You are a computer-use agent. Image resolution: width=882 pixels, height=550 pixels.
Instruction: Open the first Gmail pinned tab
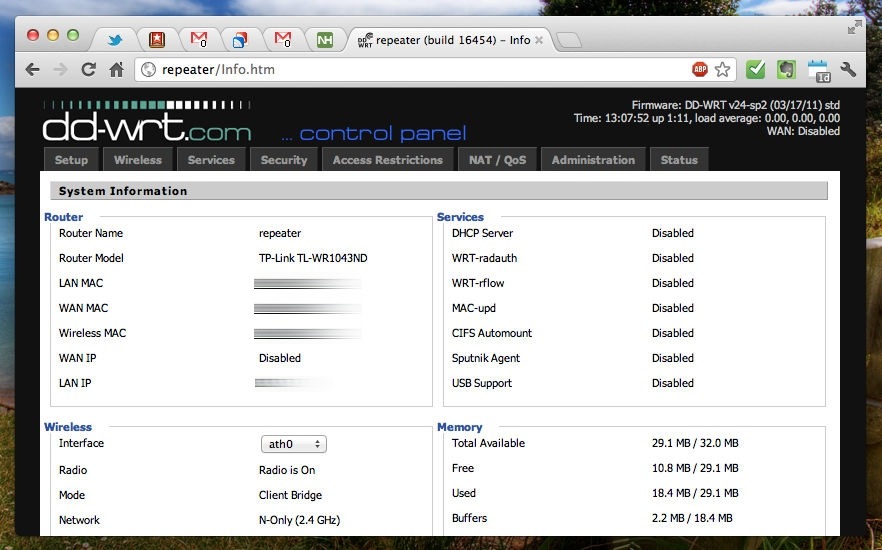click(199, 39)
